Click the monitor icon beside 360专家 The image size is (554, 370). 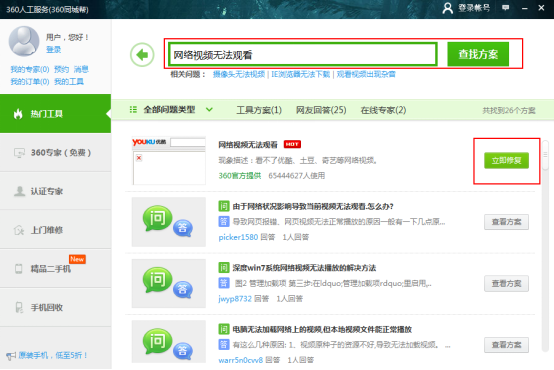(19, 153)
